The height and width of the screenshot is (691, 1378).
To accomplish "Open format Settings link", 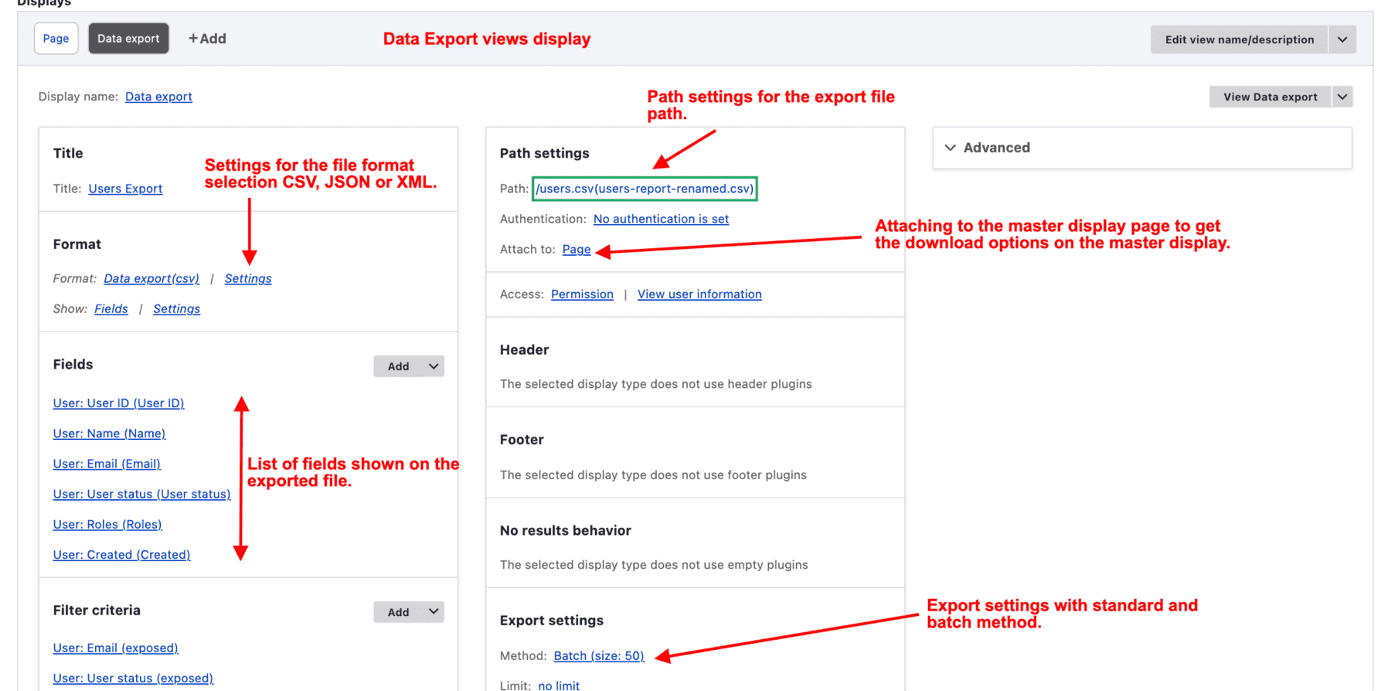I will [247, 278].
